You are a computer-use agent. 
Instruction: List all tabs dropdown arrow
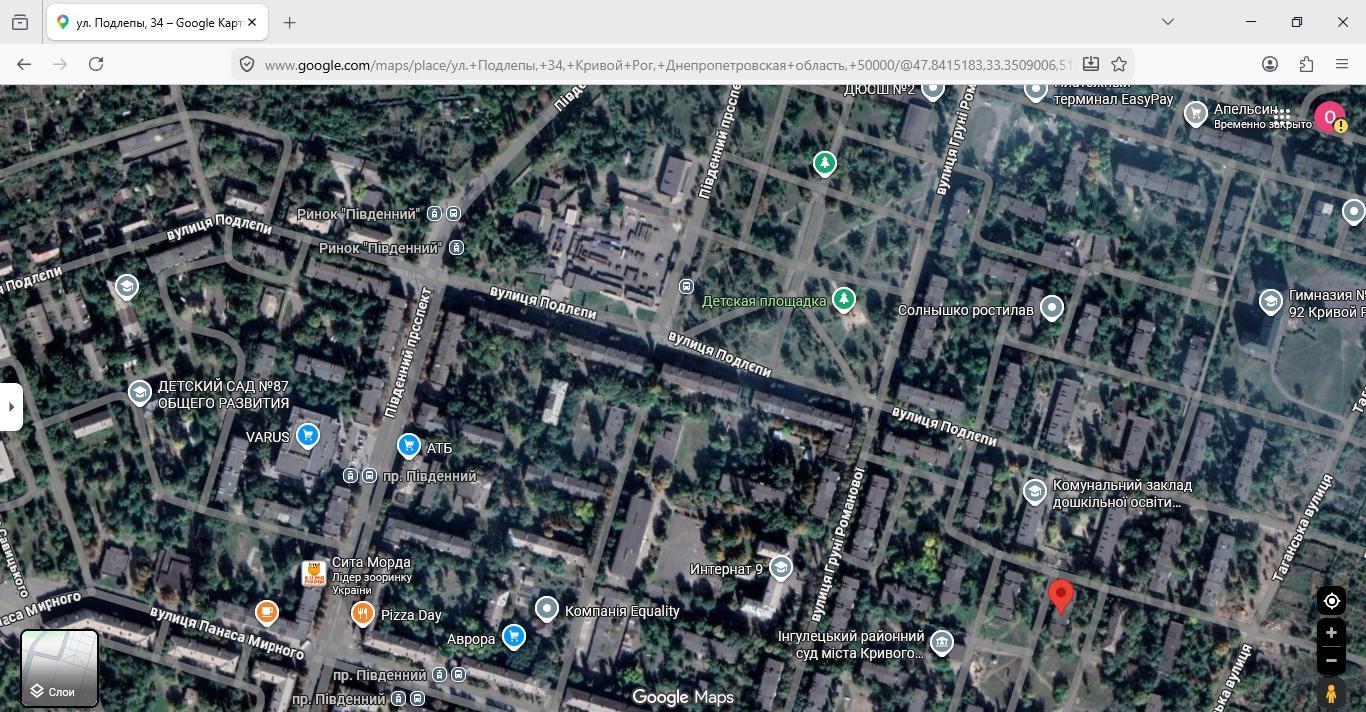tap(1167, 22)
